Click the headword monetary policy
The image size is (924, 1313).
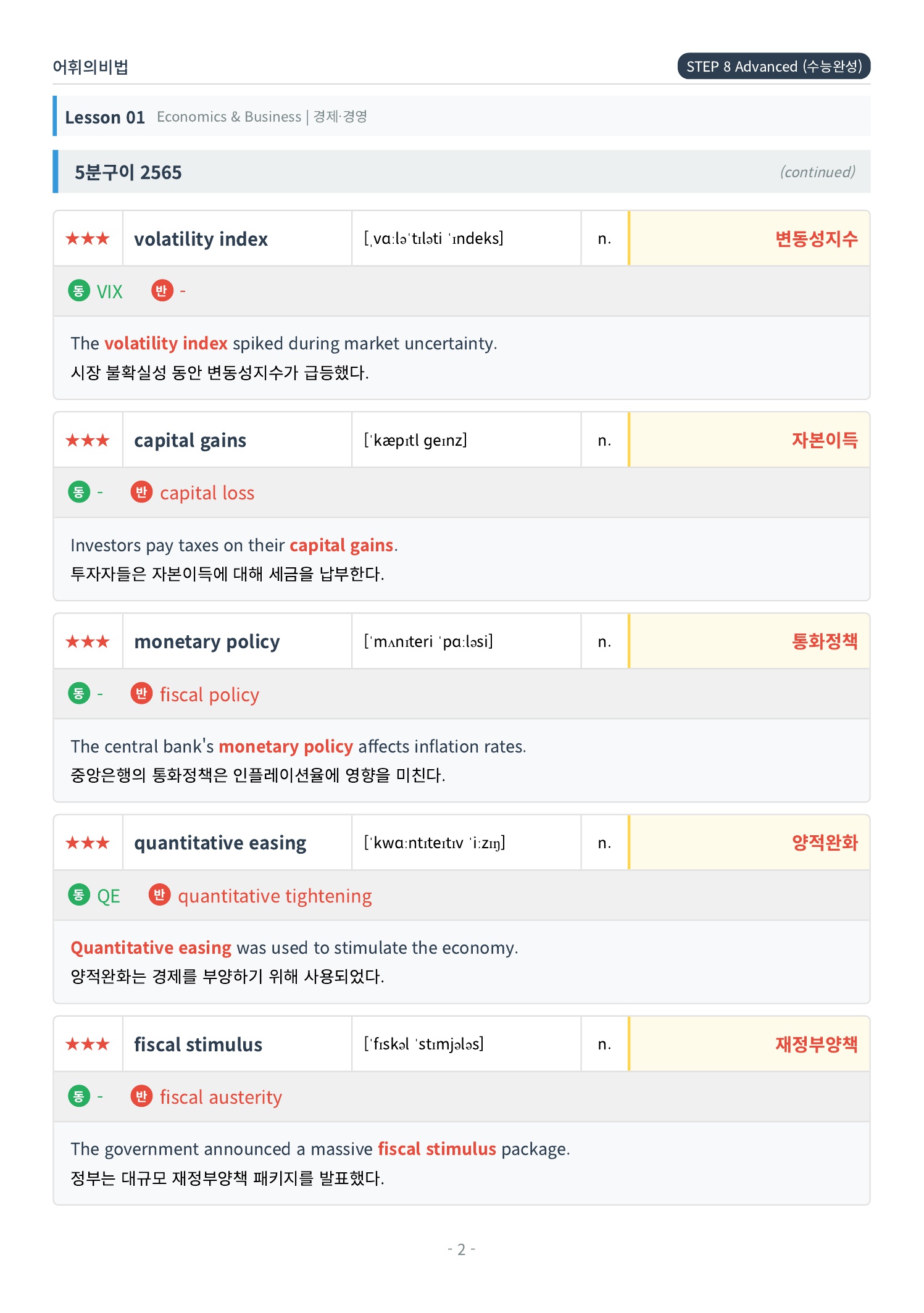[x=207, y=642]
